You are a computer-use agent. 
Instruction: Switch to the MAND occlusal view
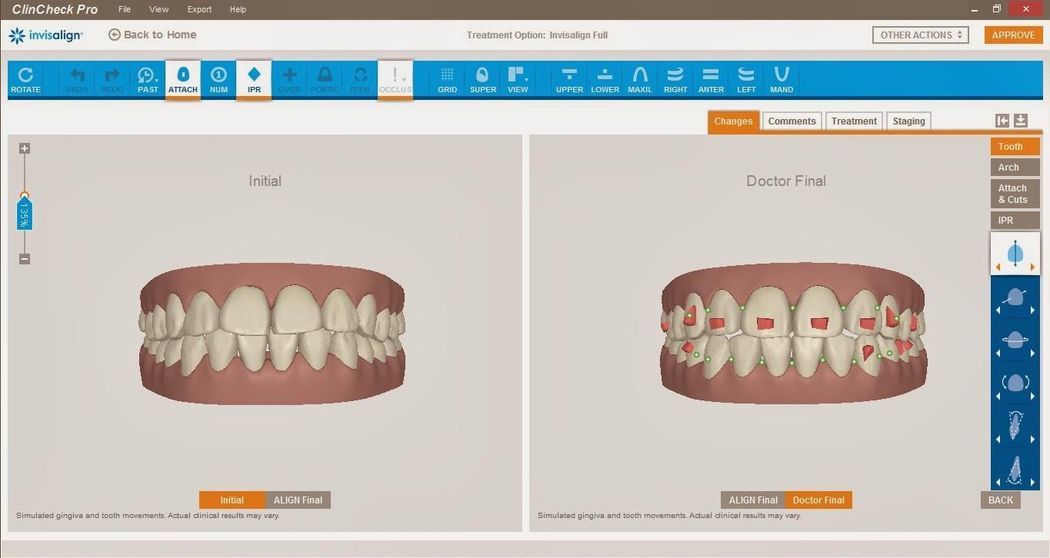point(781,80)
